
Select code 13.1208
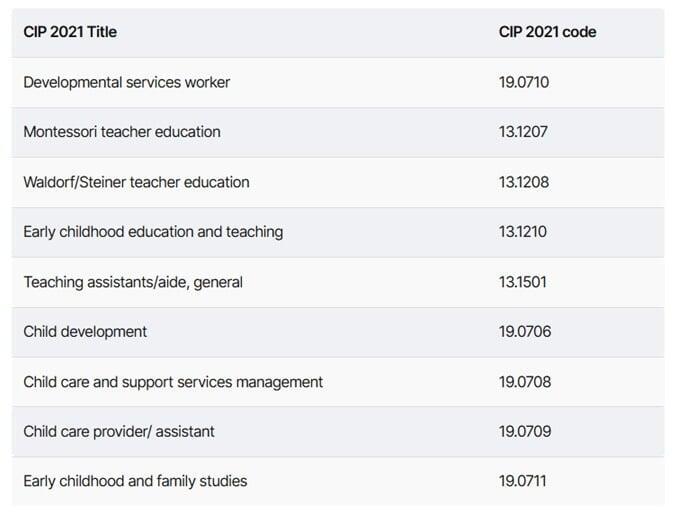click(x=524, y=182)
